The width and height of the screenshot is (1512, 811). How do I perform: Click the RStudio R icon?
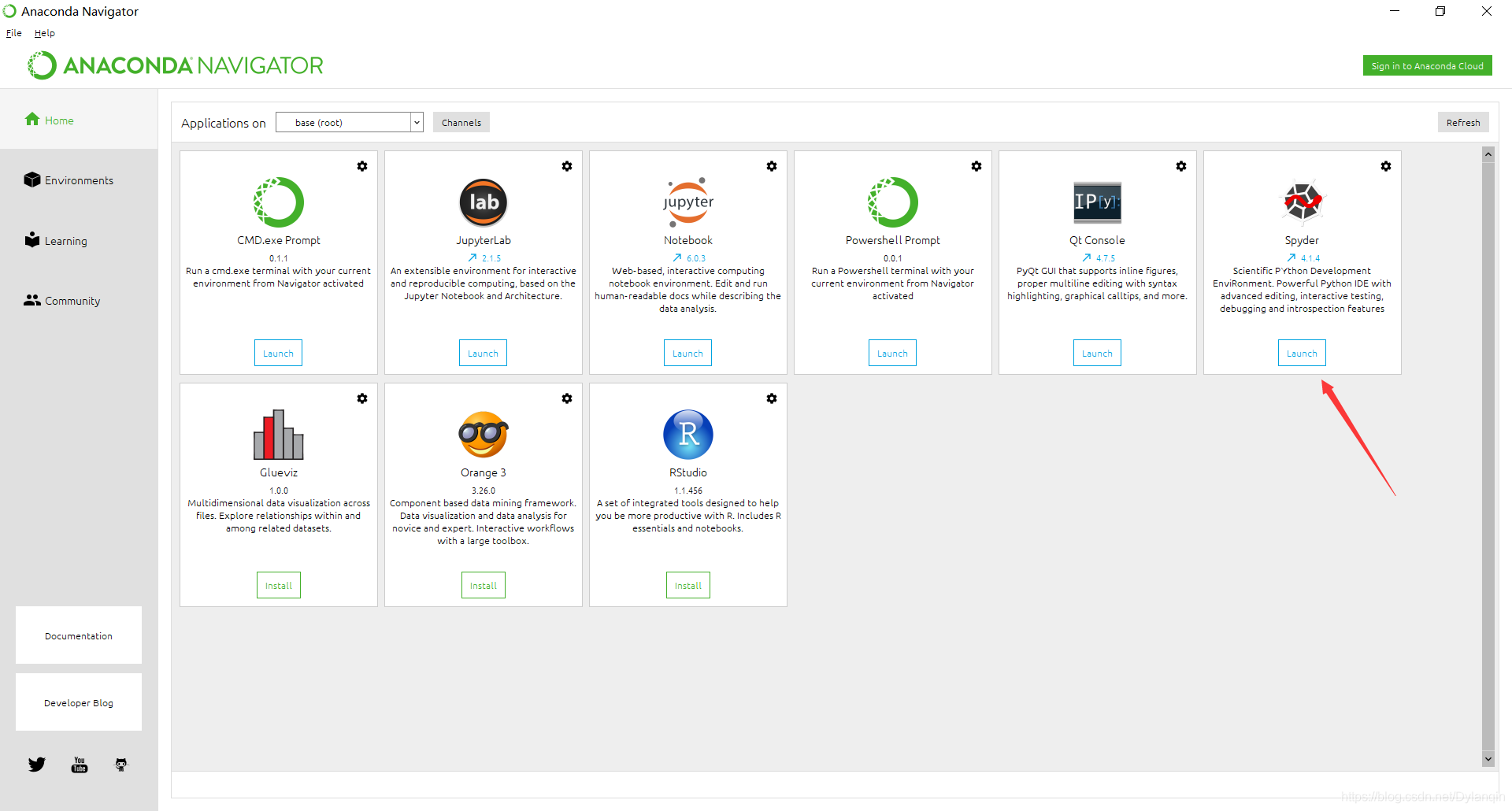coord(688,435)
